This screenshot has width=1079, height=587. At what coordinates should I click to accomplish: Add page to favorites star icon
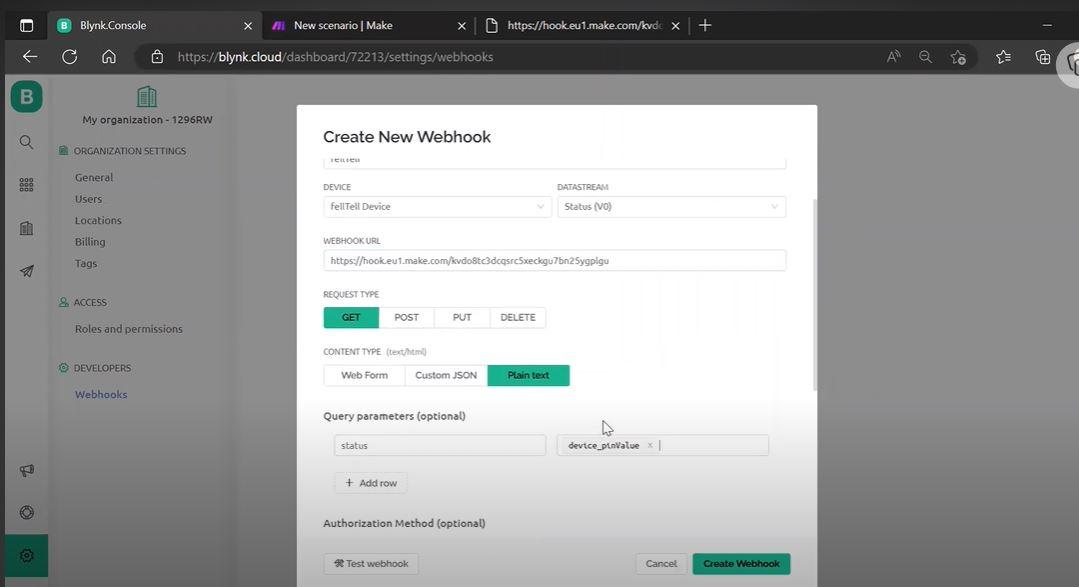[x=958, y=57]
